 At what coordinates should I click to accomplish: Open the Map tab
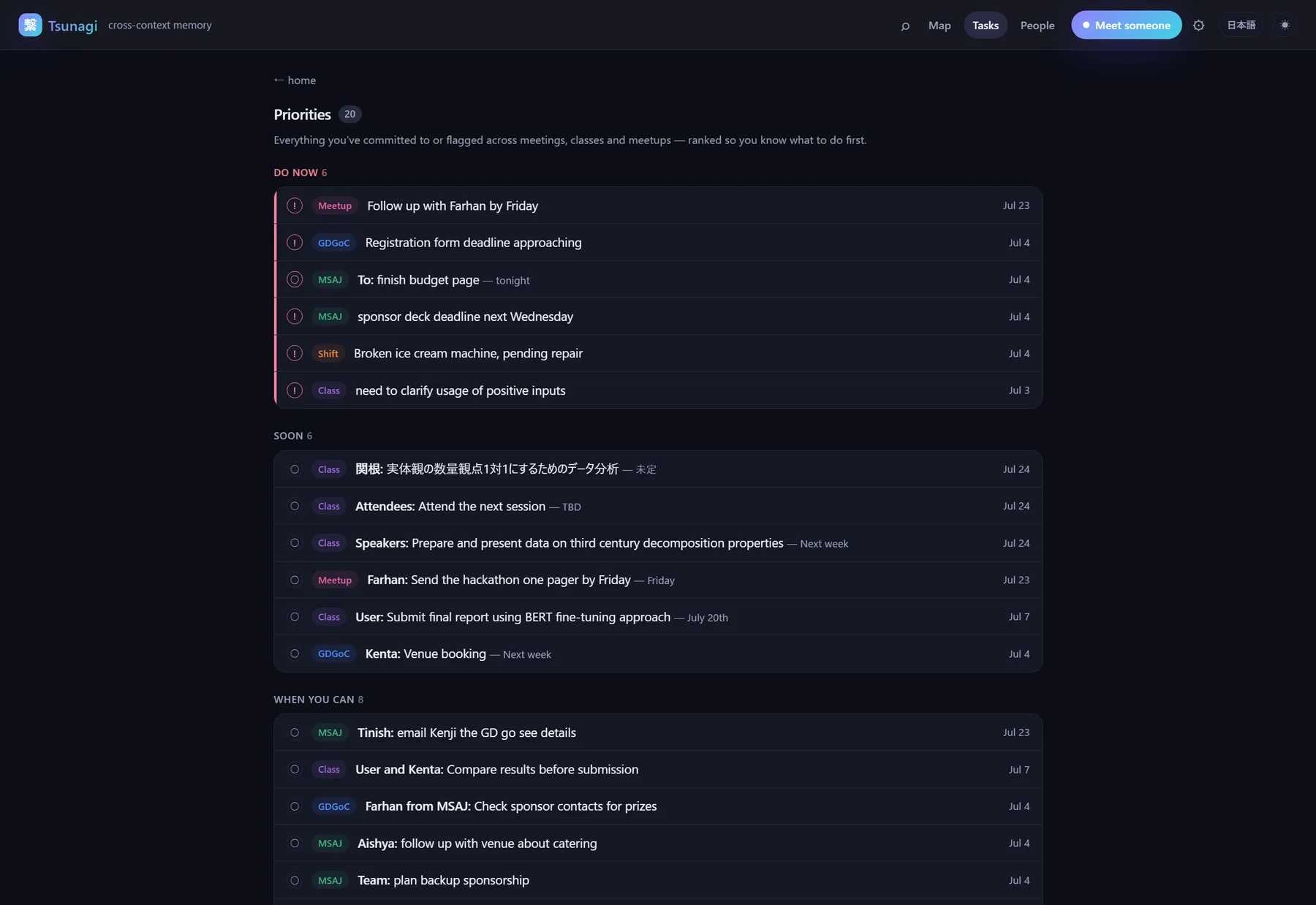[x=939, y=26]
